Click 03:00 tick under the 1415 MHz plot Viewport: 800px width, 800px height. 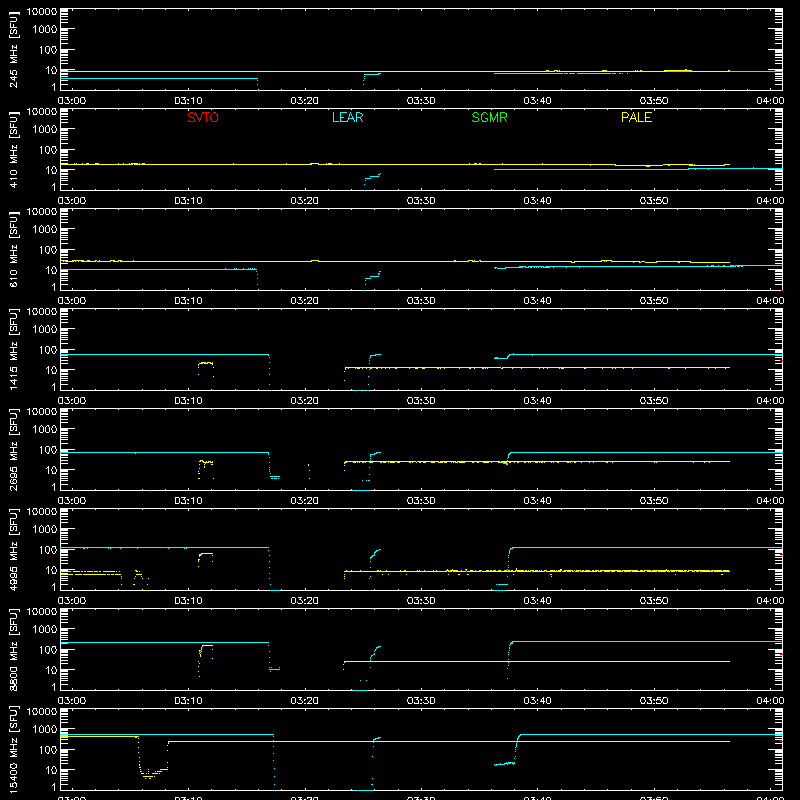pyautogui.click(x=72, y=401)
